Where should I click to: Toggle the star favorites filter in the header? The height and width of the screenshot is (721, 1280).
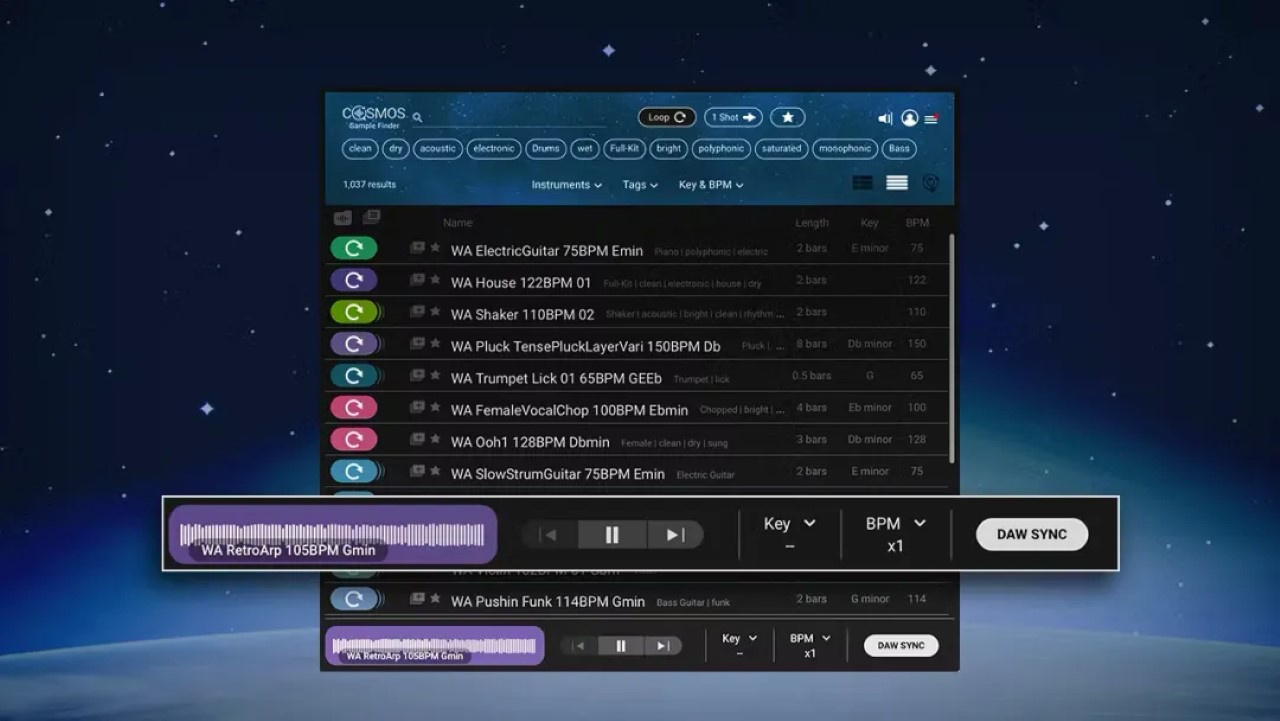(787, 117)
